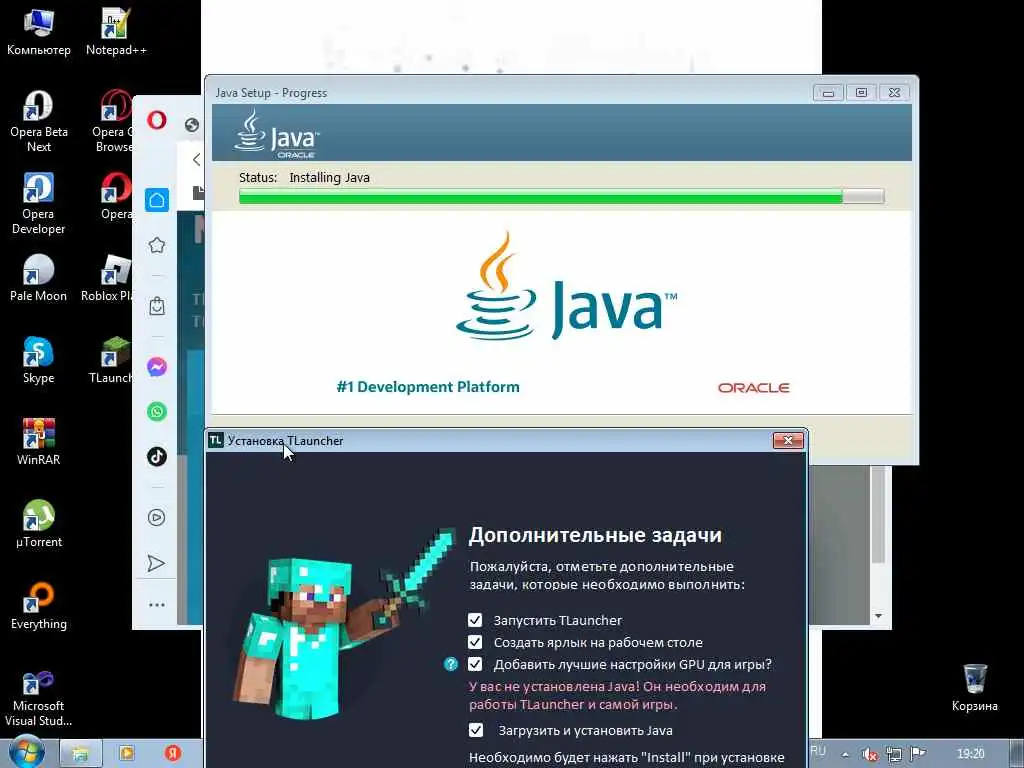This screenshot has width=1024, height=768.
Task: Expand hidden system tray icons
Action: coord(845,754)
